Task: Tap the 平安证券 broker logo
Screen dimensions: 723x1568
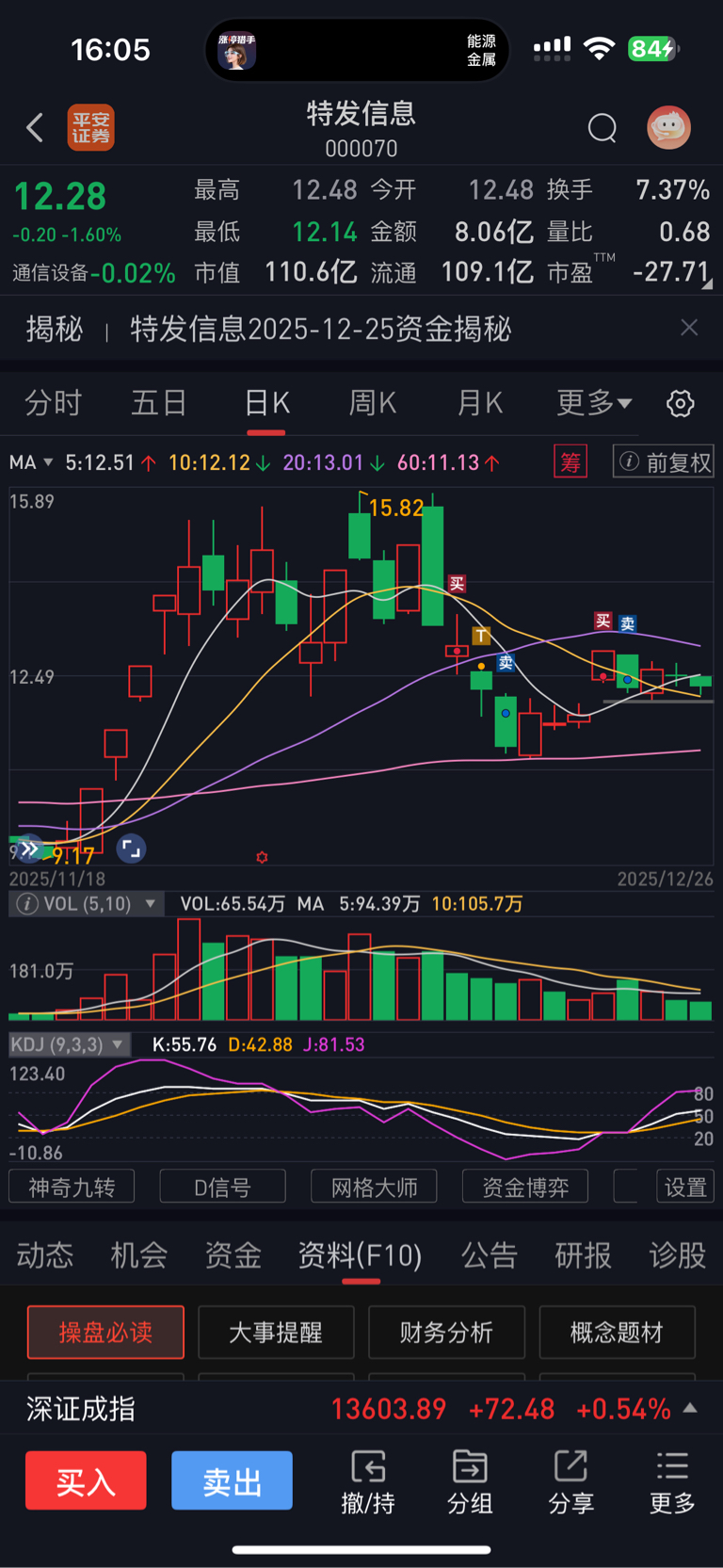Action: click(x=90, y=127)
